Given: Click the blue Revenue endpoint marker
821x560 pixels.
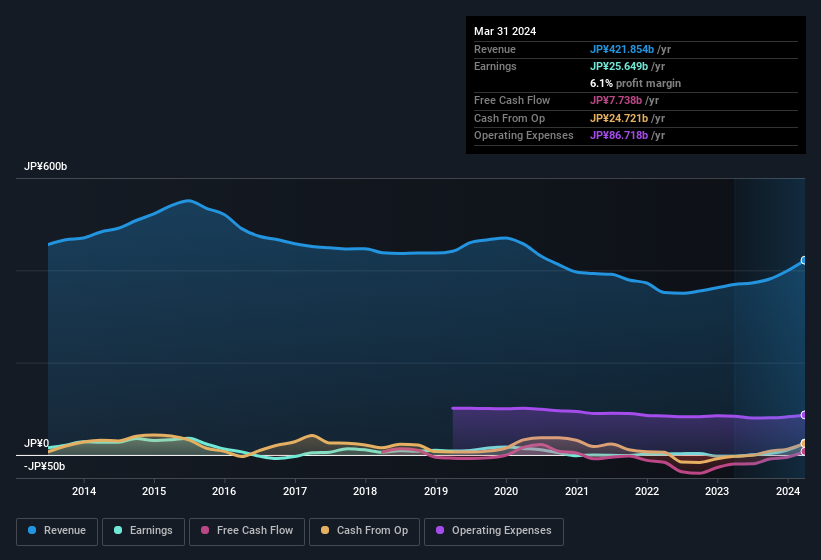Looking at the screenshot, I should (x=804, y=260).
